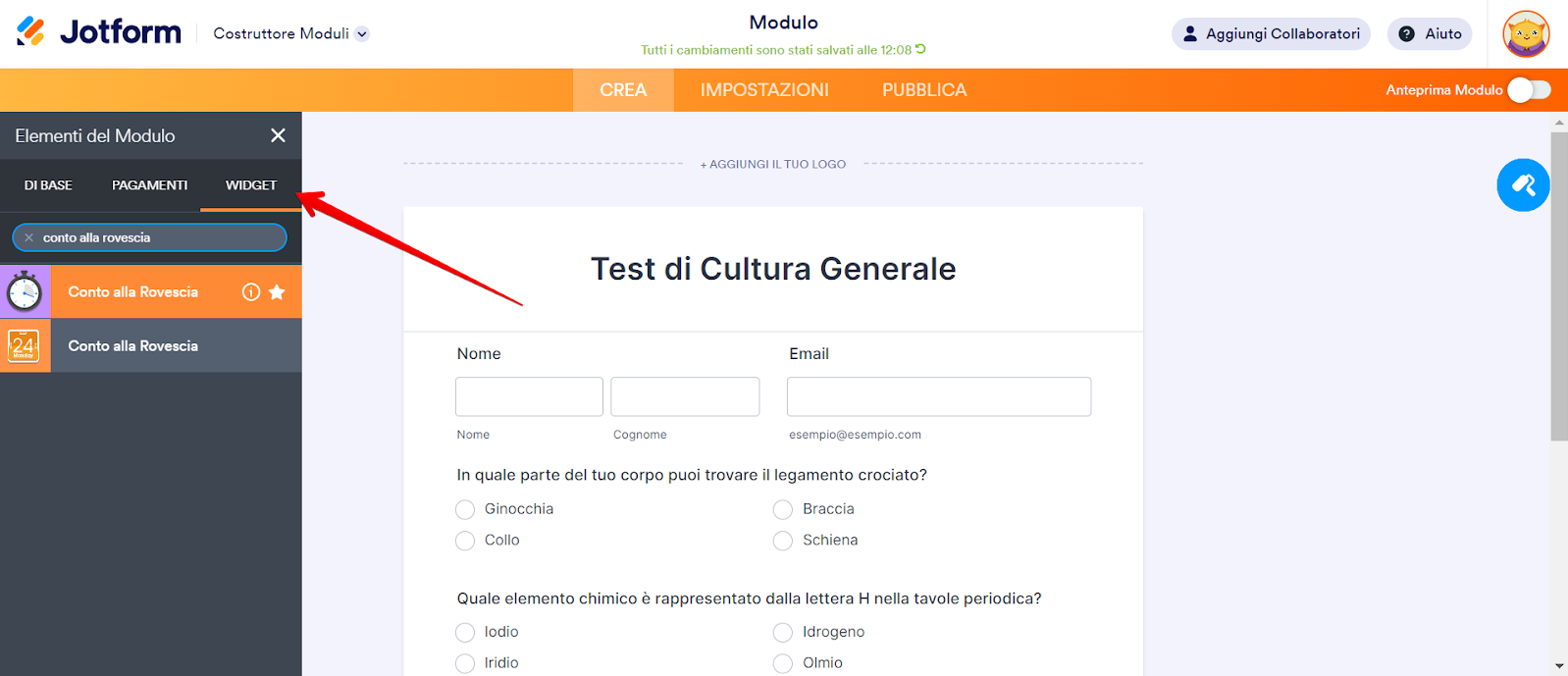Switch to the IMPOSTAZIONI tab
The width and height of the screenshot is (1568, 676).
tap(764, 90)
